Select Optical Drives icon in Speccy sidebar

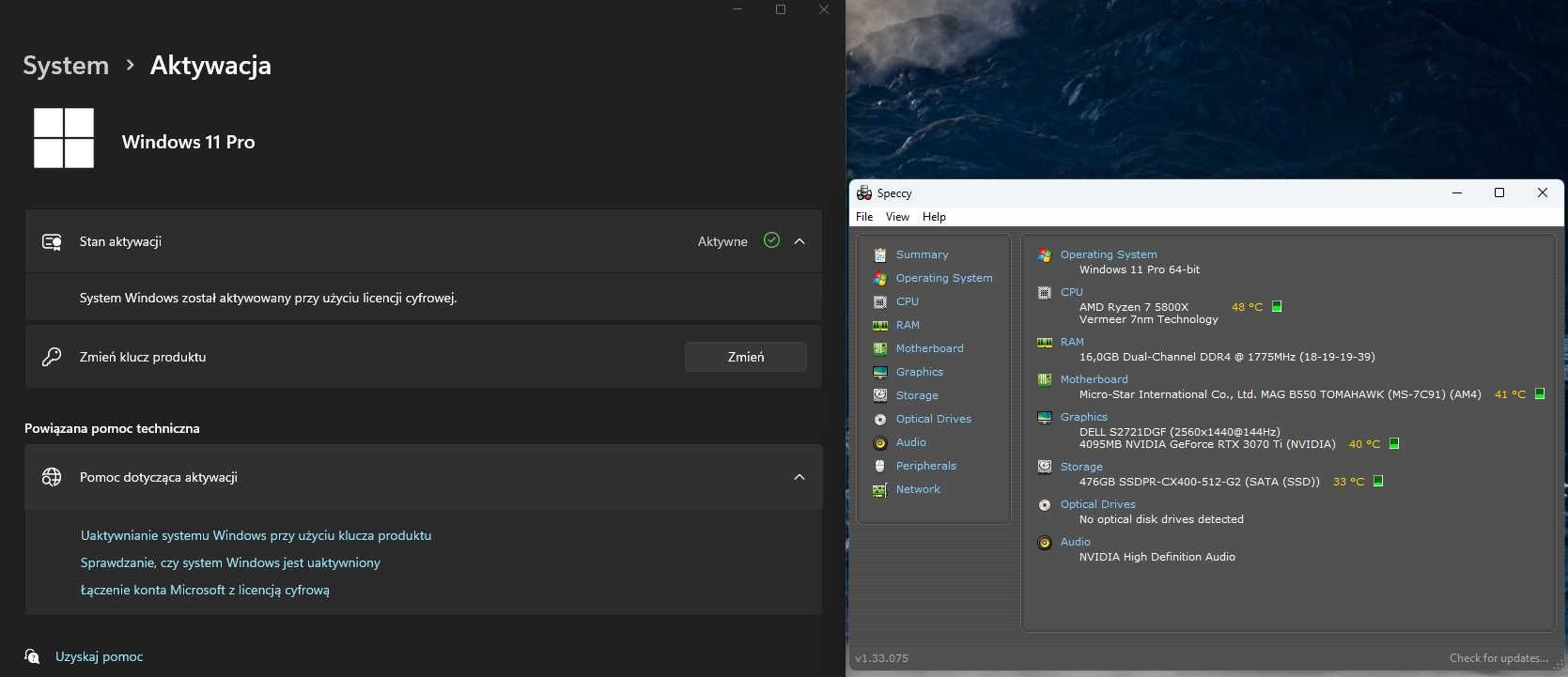880,419
